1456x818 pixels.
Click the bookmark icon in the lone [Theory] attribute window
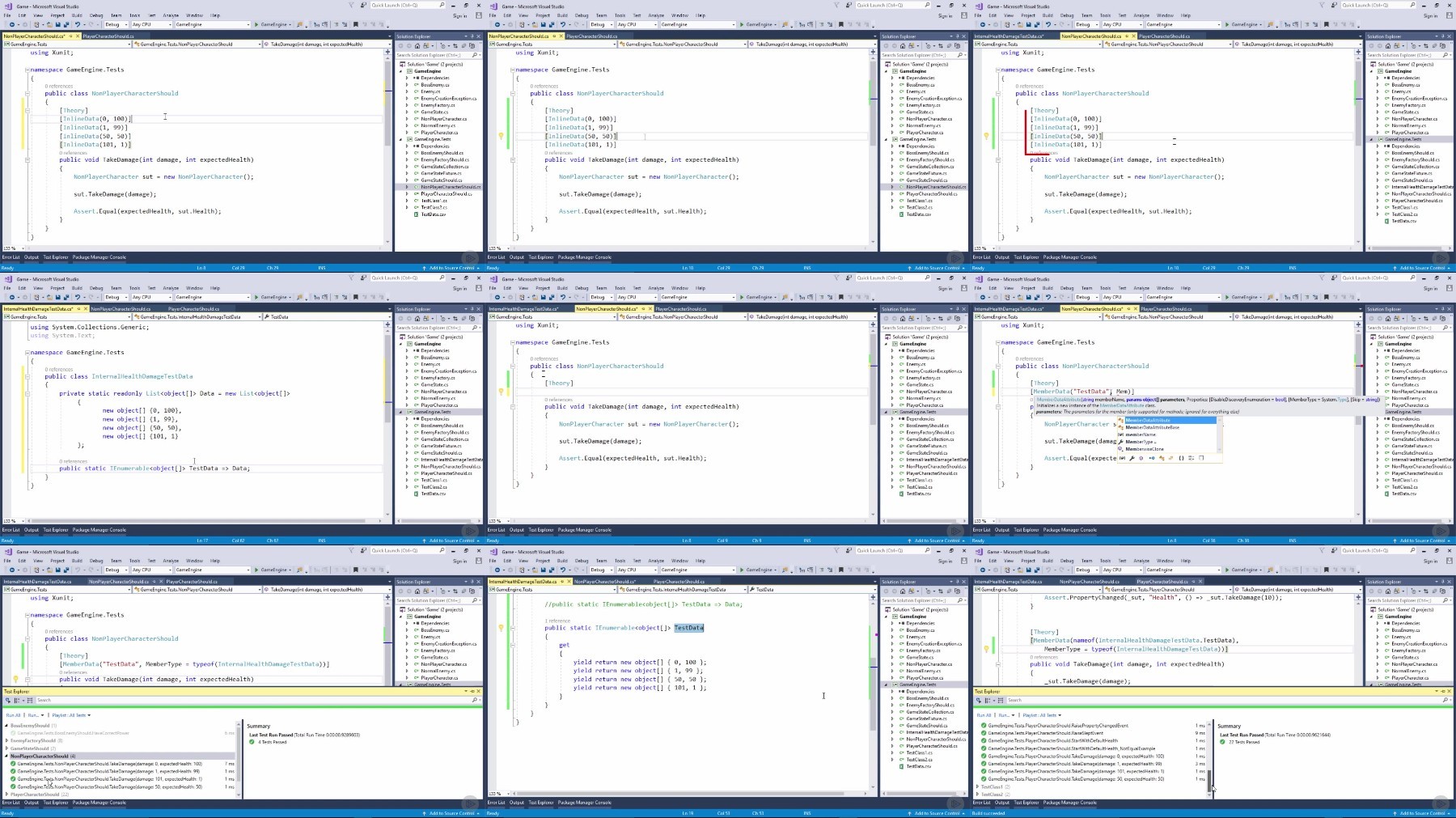(x=841, y=297)
